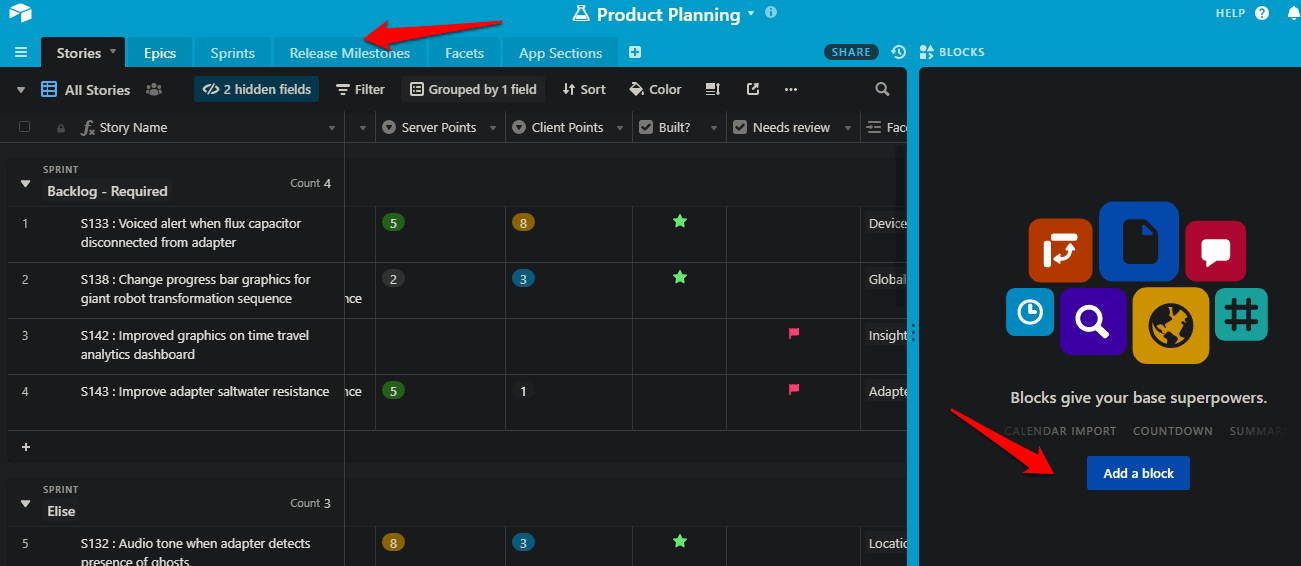Open the tables list hamburger menu

point(20,52)
